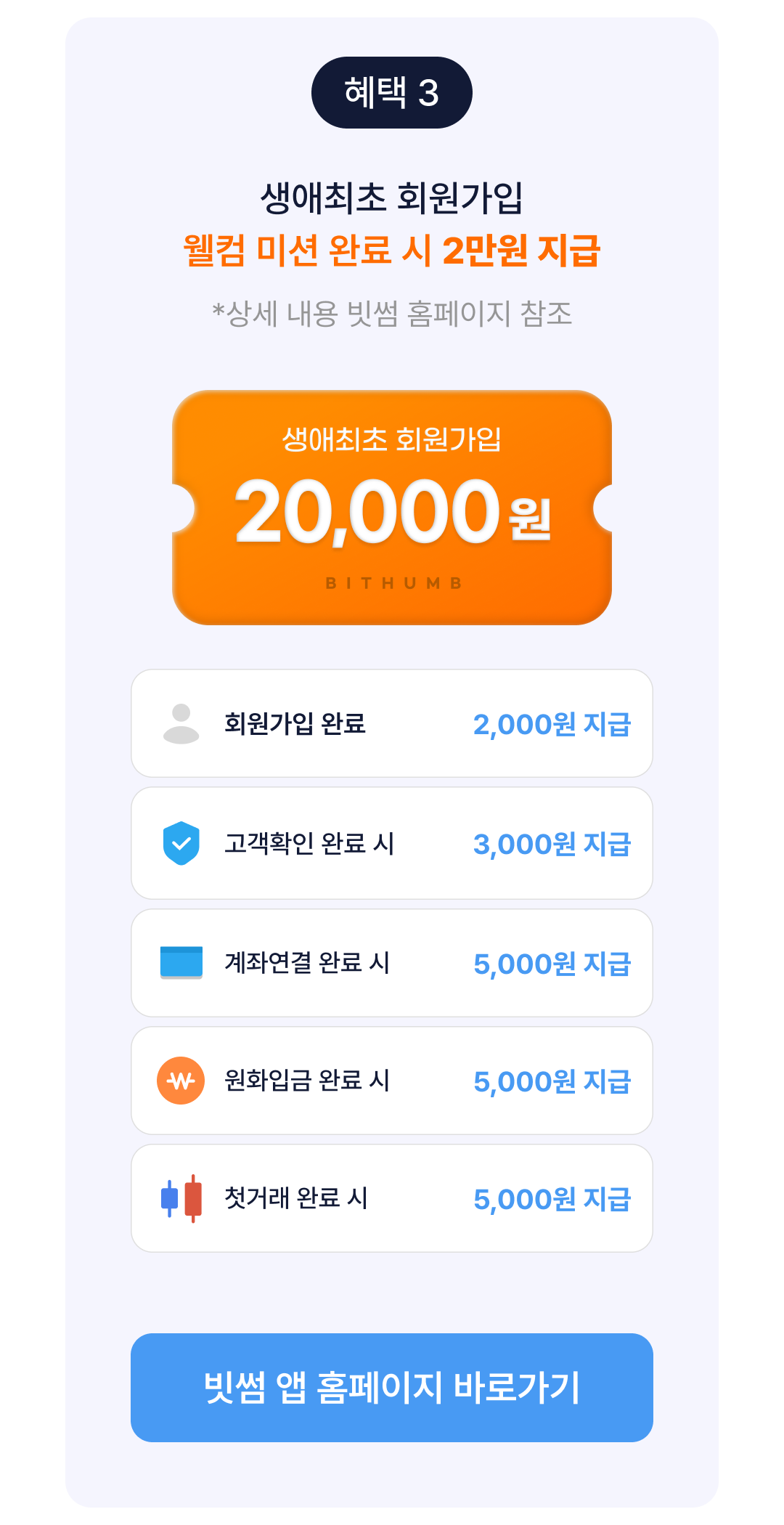Tap the orange 20,000원 coupon ticket
This screenshot has height=1525, width=784.
pyautogui.click(x=392, y=508)
